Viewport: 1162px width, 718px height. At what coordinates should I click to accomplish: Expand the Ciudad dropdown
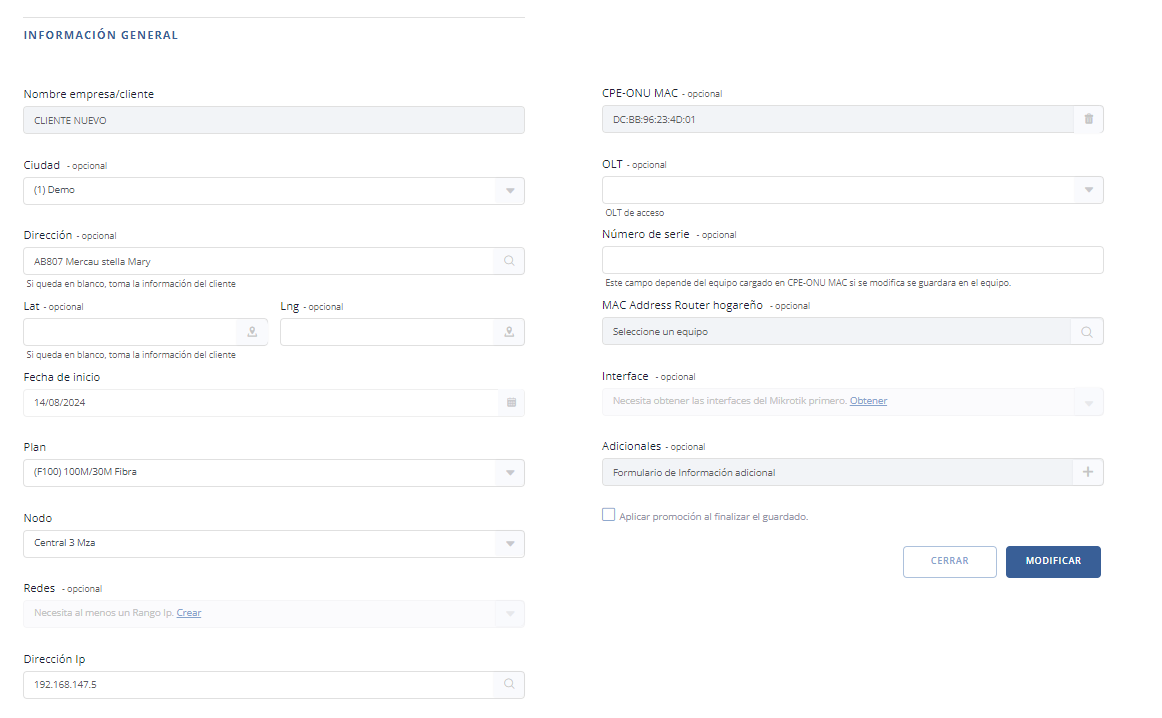509,191
